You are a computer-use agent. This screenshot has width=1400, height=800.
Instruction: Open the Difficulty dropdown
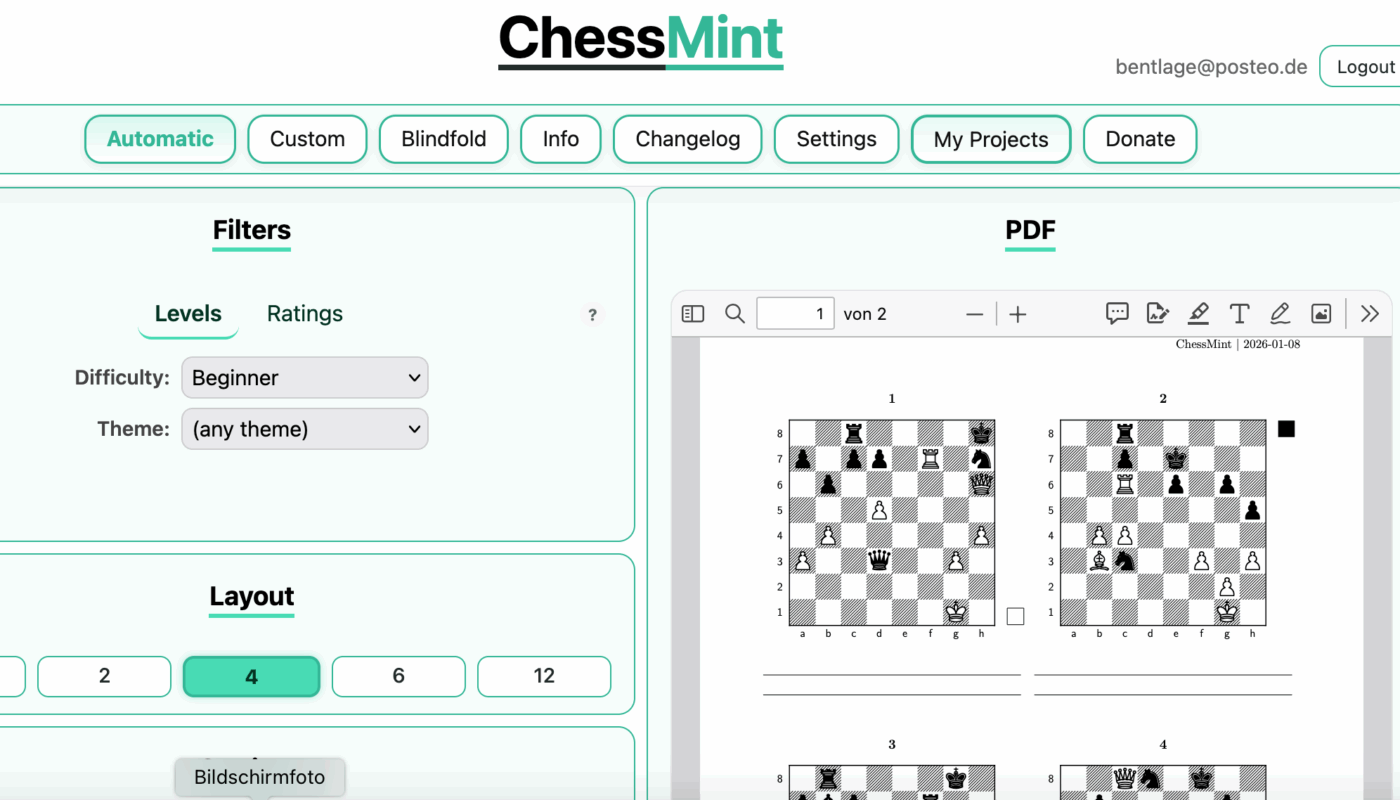[x=305, y=378]
